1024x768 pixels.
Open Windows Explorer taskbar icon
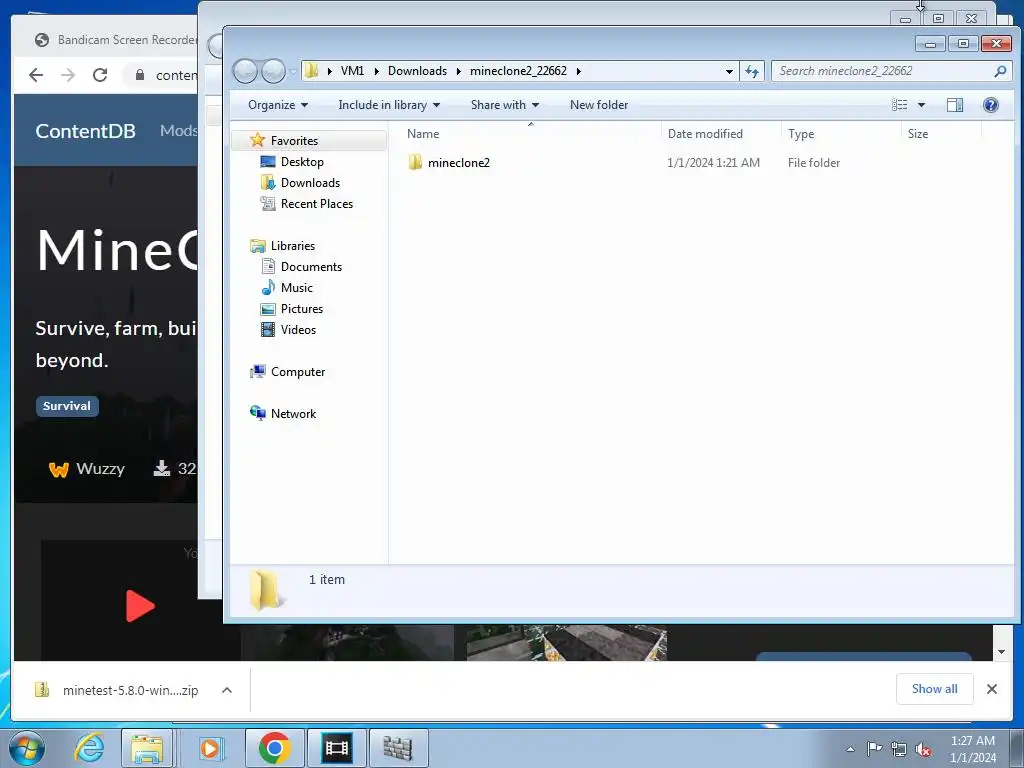pos(147,748)
